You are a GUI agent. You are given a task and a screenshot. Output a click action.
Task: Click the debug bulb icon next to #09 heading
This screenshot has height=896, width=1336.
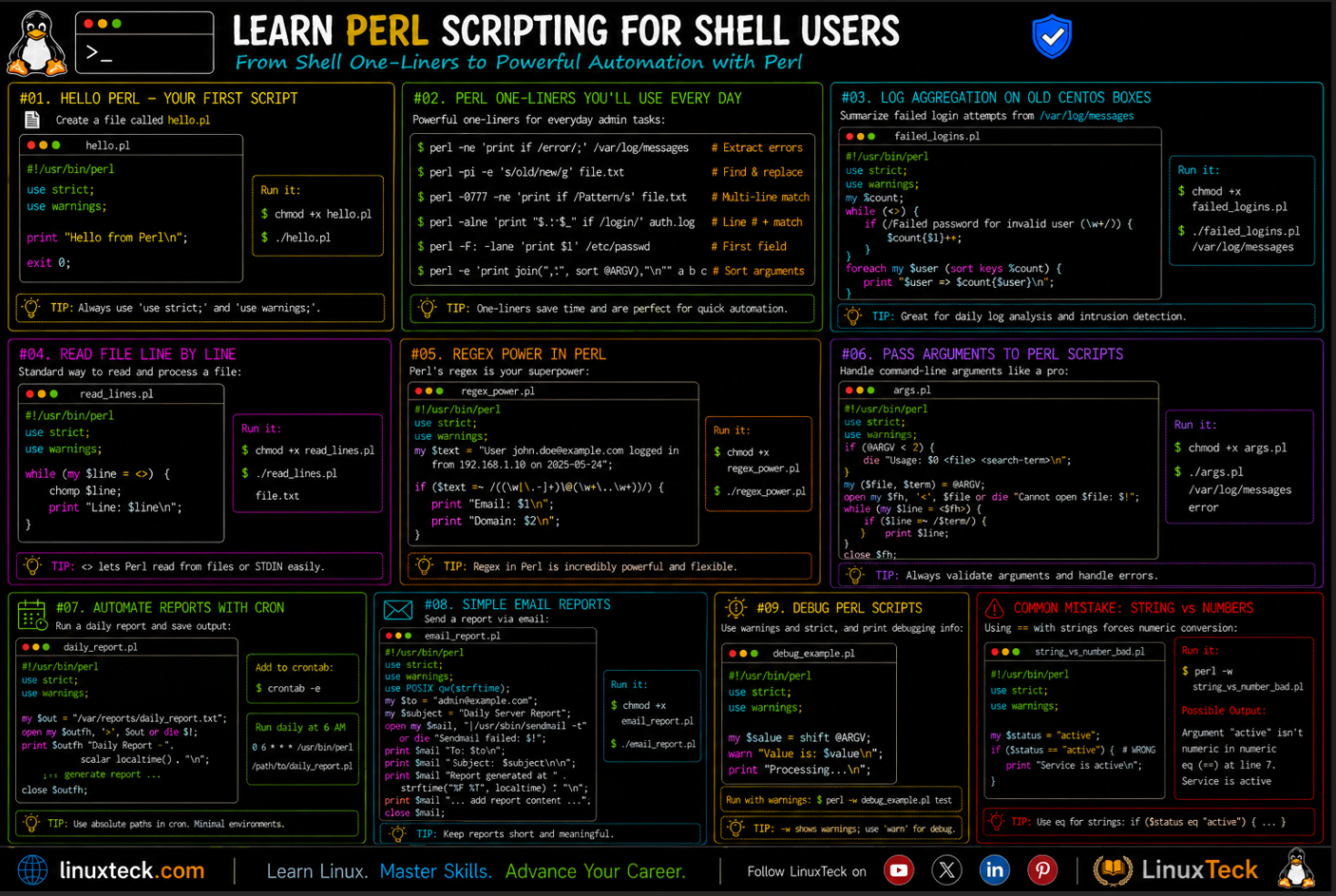tap(736, 608)
